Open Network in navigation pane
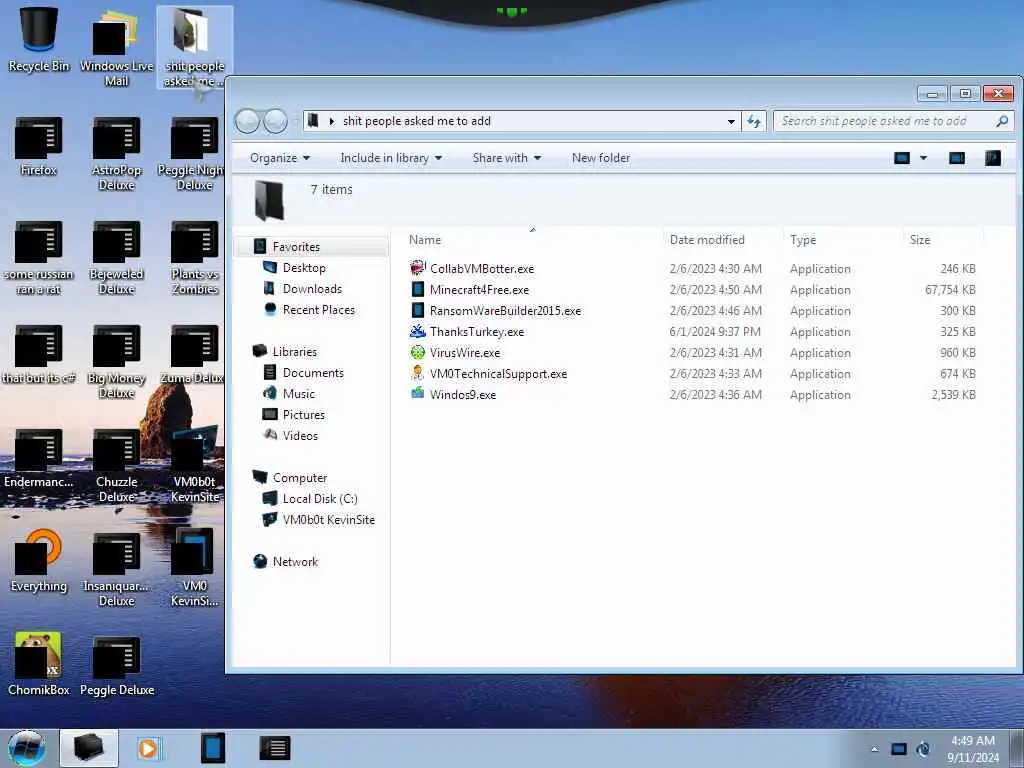1024x768 pixels. point(295,561)
